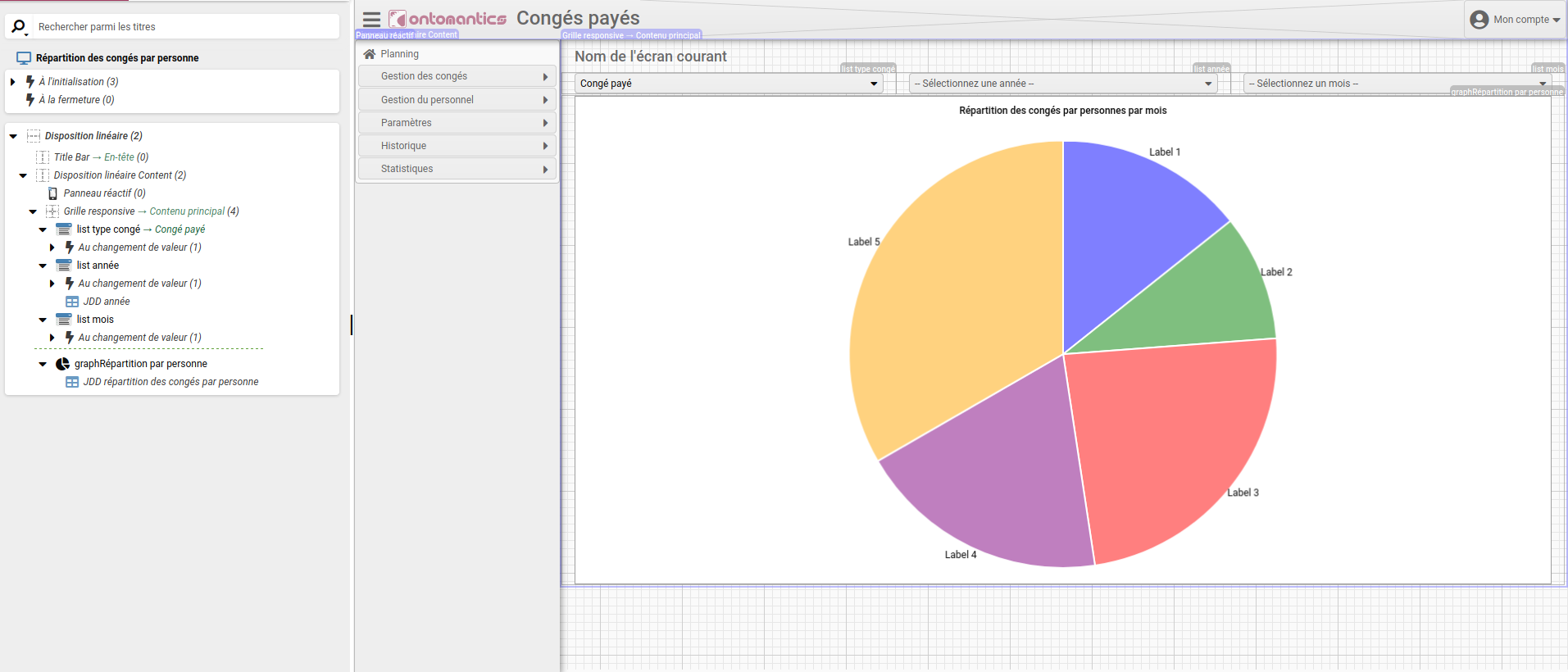Collapse the list type congé node
Screen dimensions: 1568x672
tap(43, 229)
